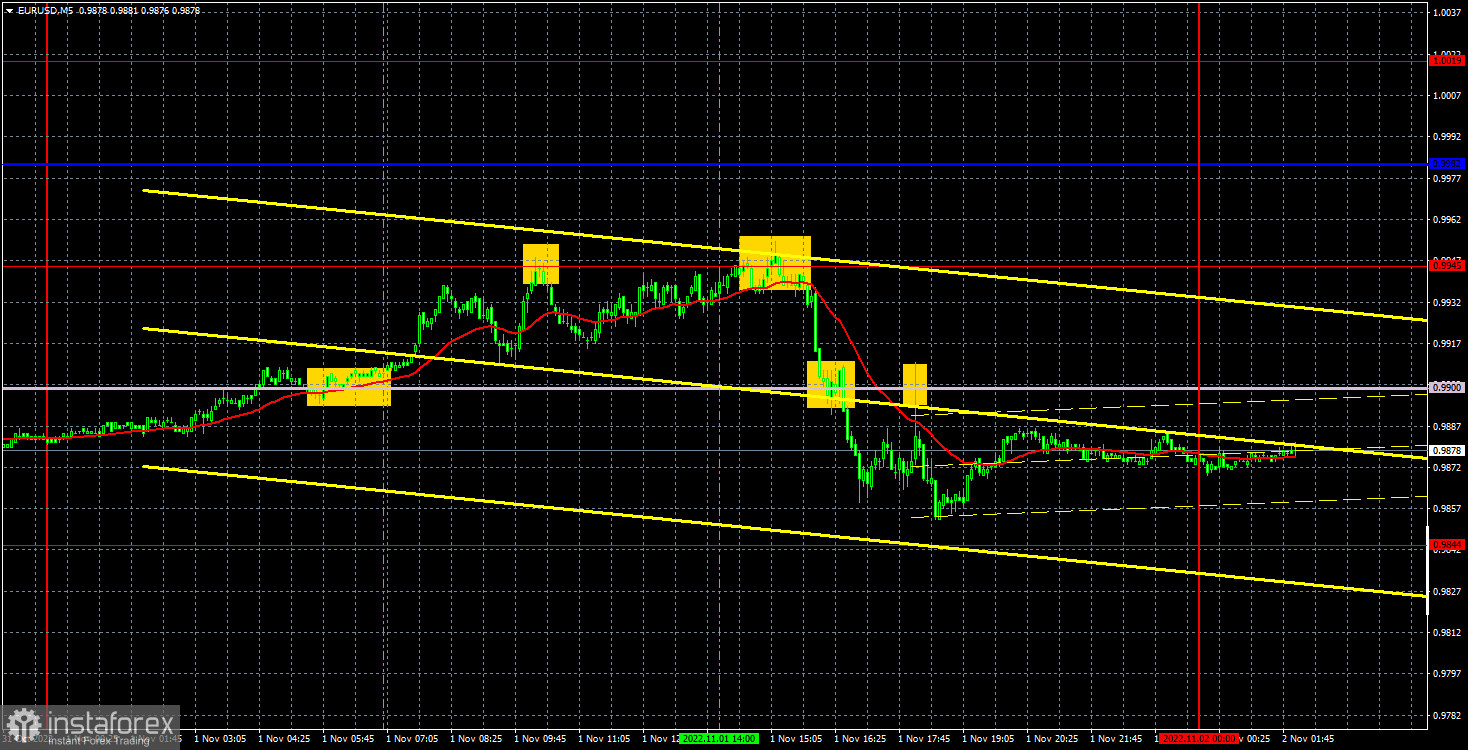Click the 0.9812 price axis value
This screenshot has height=750, width=1468.
click(x=1448, y=633)
